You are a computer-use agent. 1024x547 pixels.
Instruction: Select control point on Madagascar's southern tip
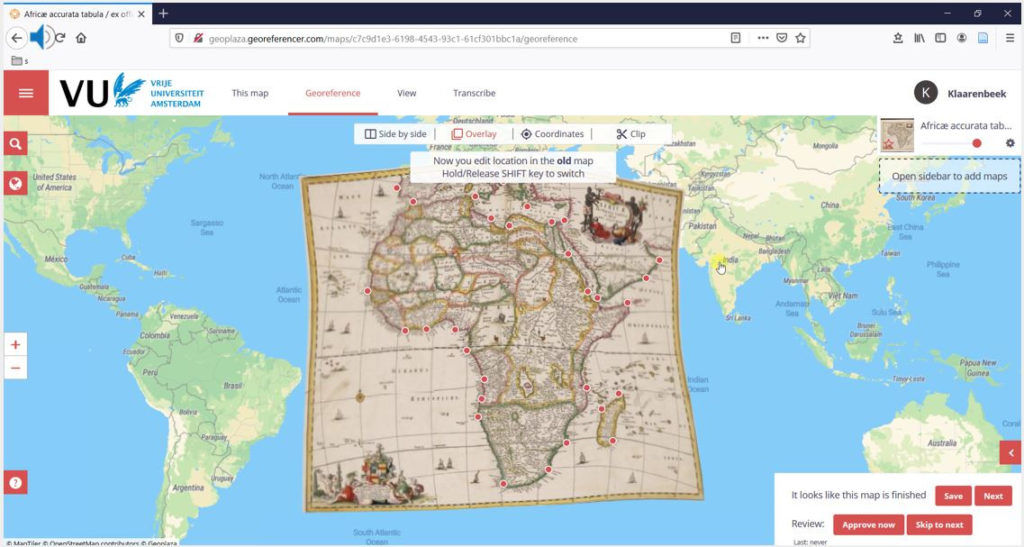coord(613,441)
